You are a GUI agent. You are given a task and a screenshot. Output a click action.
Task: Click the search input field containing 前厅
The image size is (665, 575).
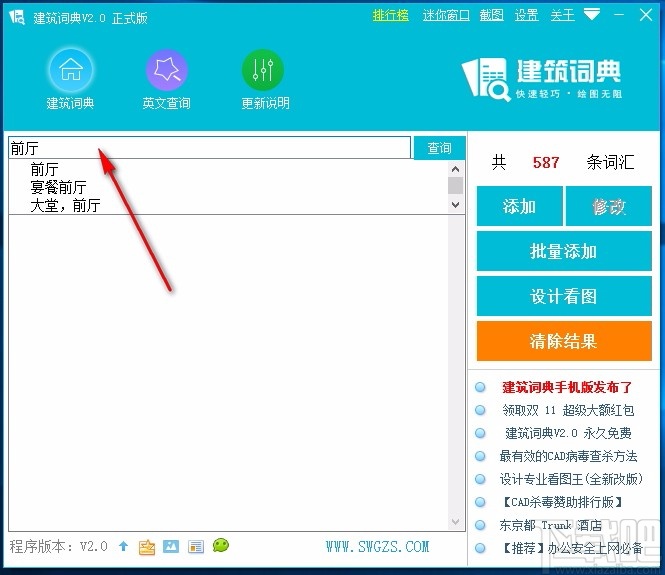click(210, 148)
